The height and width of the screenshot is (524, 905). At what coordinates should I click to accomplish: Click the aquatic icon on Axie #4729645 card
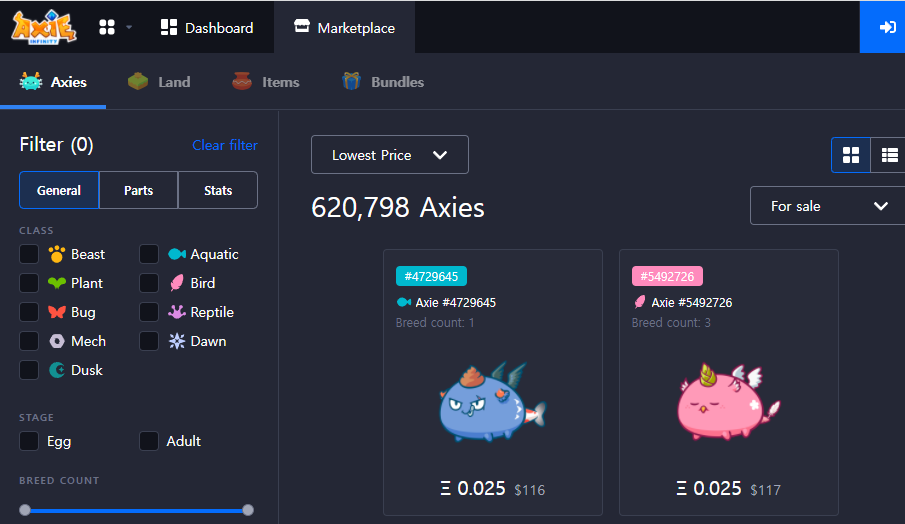pyautogui.click(x=403, y=302)
